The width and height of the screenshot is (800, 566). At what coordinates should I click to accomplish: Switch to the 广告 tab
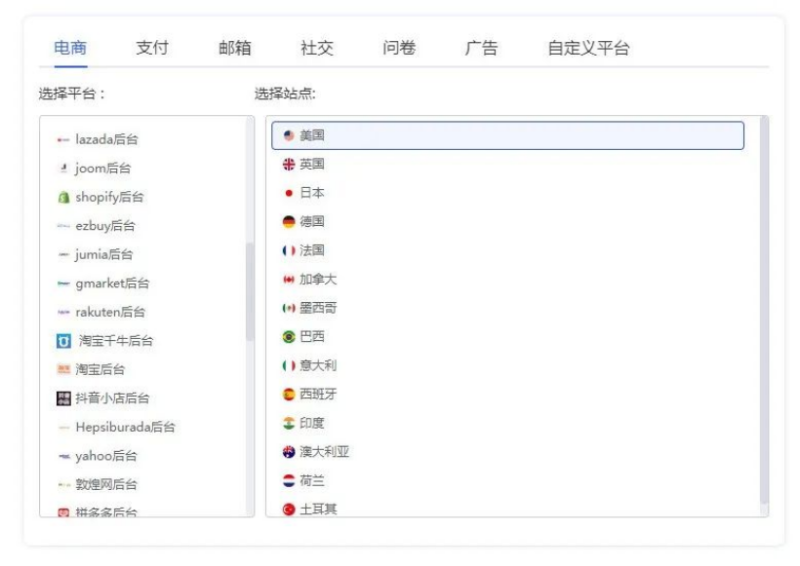pyautogui.click(x=481, y=48)
